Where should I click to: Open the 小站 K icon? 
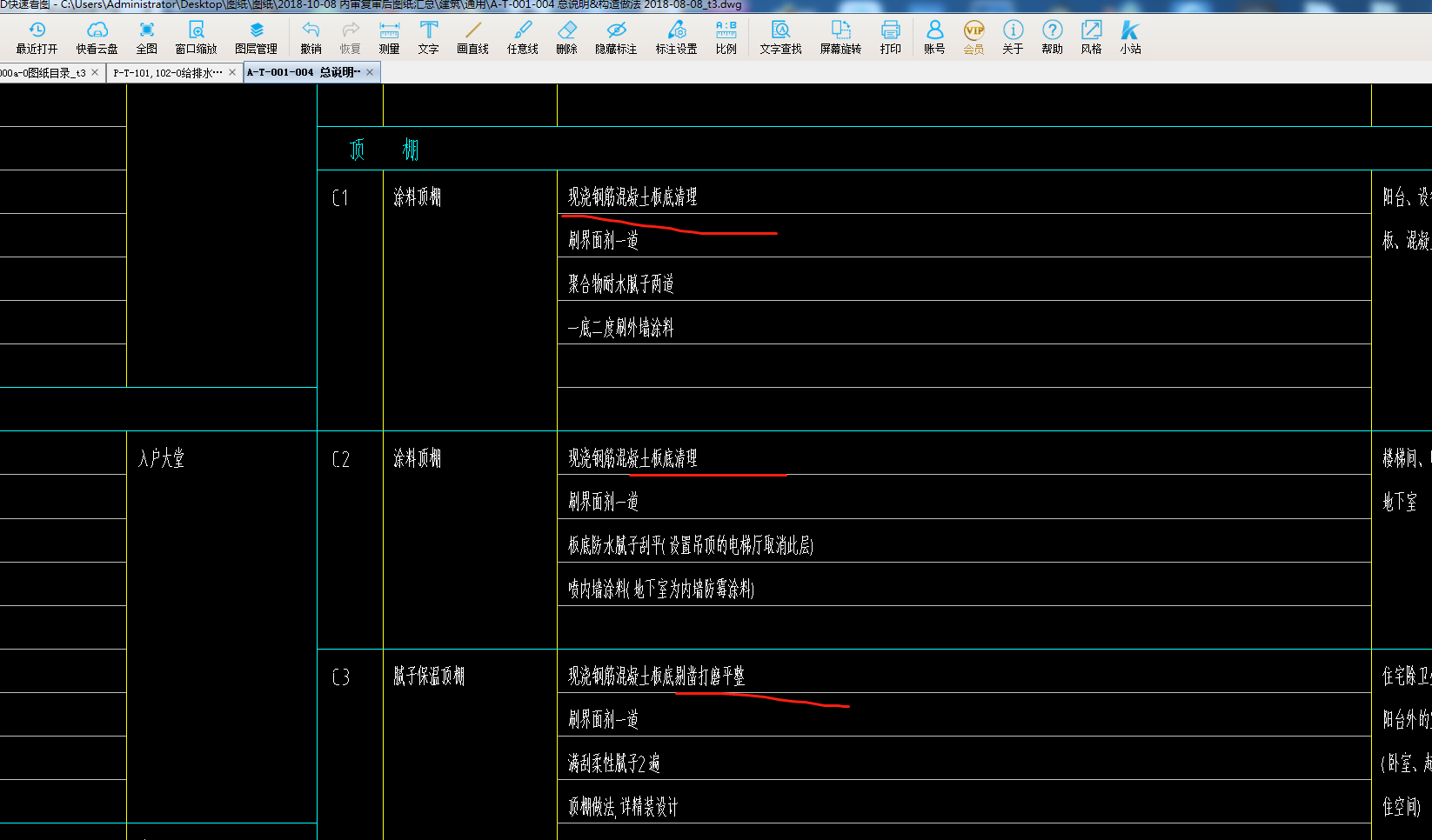[1130, 38]
